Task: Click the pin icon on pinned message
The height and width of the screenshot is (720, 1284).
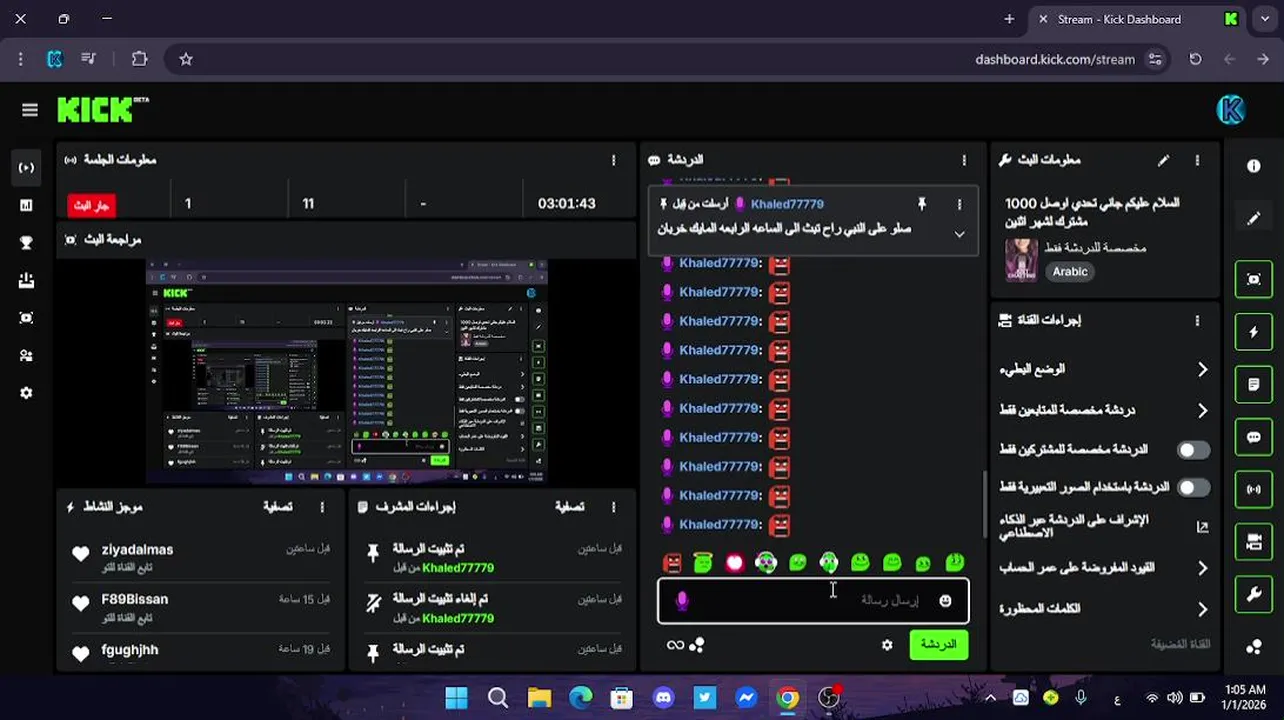Action: coord(922,204)
